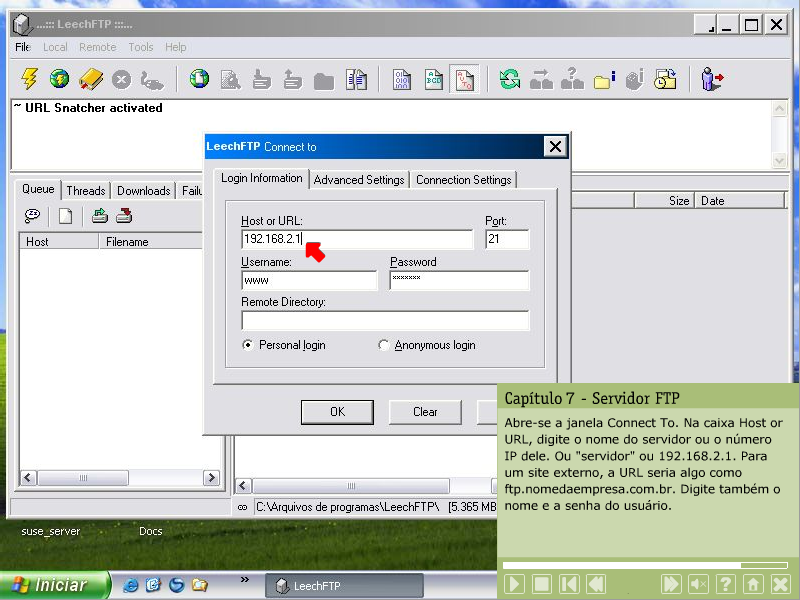
Task: Open the Advanced Settings tab
Action: tap(359, 180)
